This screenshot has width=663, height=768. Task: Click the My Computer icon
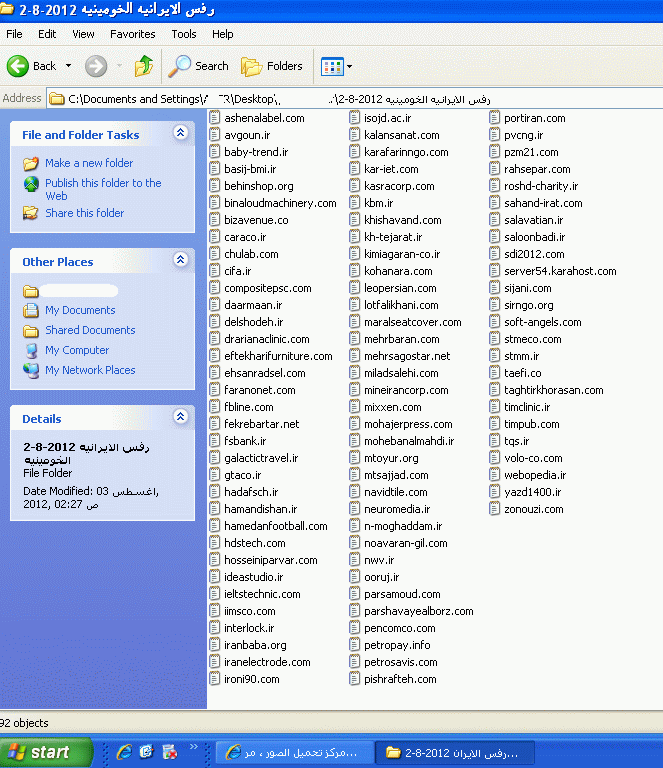(x=31, y=350)
